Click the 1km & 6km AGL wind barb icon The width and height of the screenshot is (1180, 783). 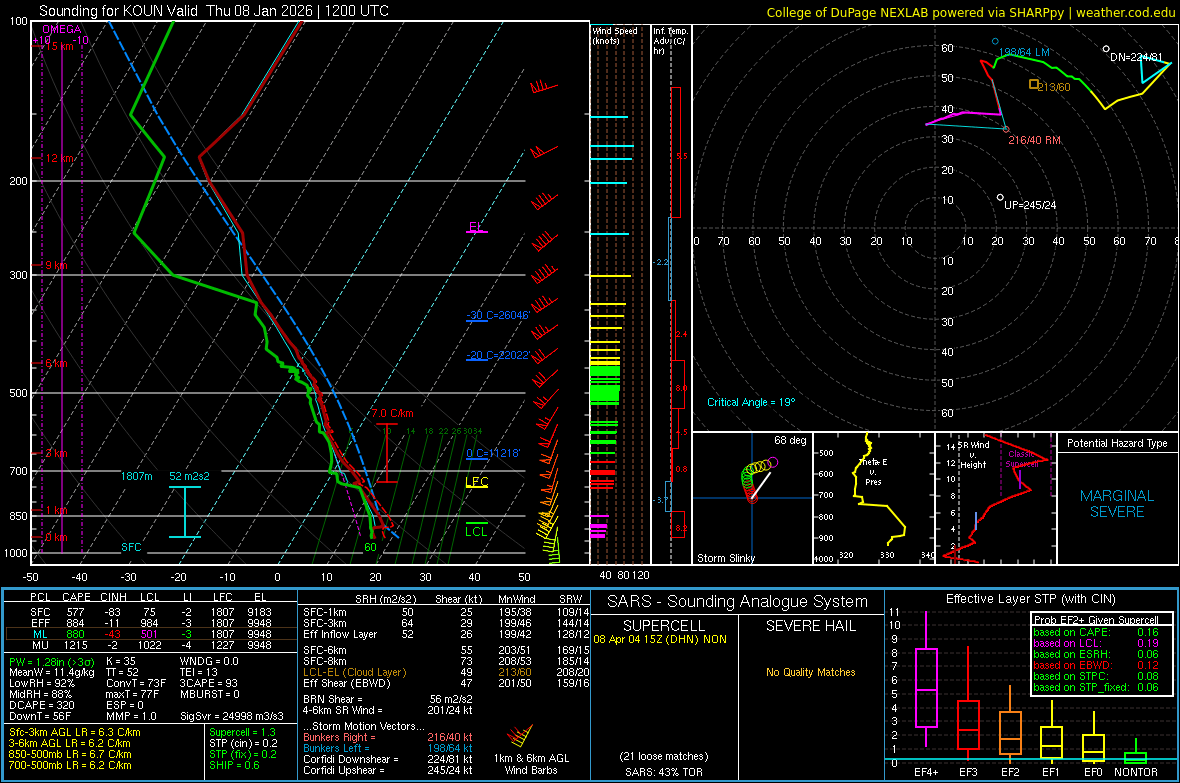click(521, 736)
